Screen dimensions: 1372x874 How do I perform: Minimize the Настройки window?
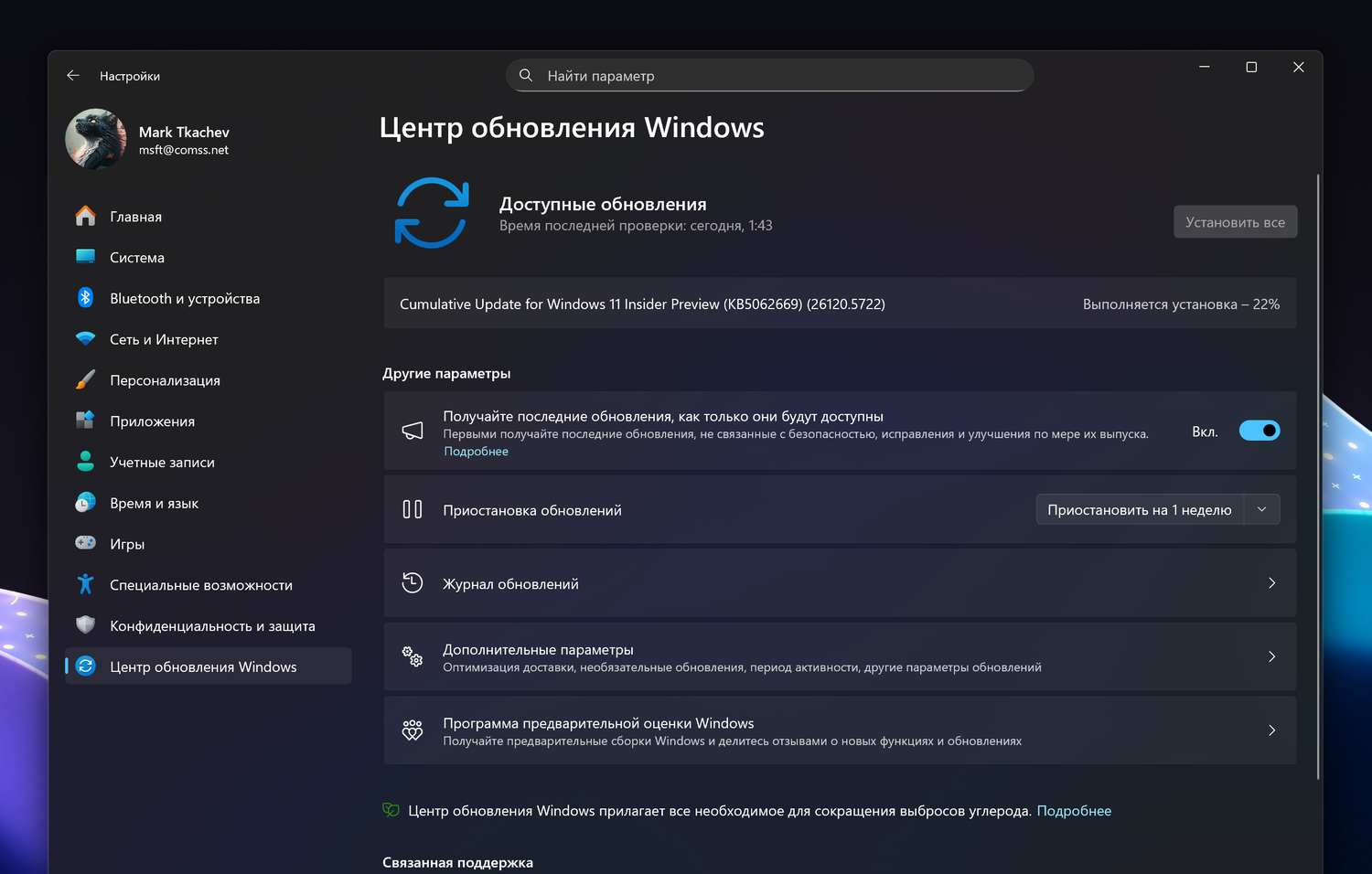[1205, 67]
